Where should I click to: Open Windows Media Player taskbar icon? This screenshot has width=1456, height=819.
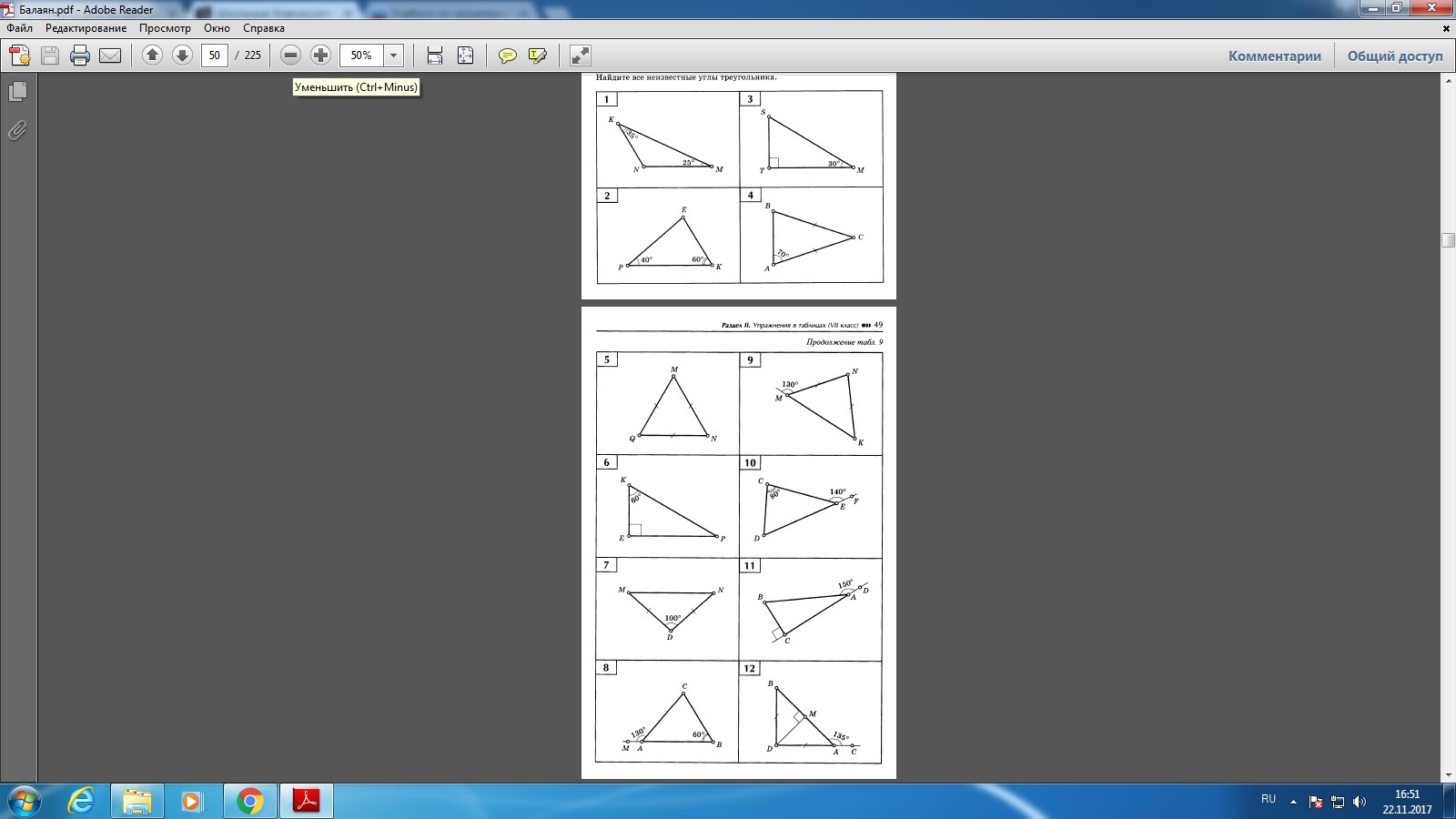tap(193, 801)
